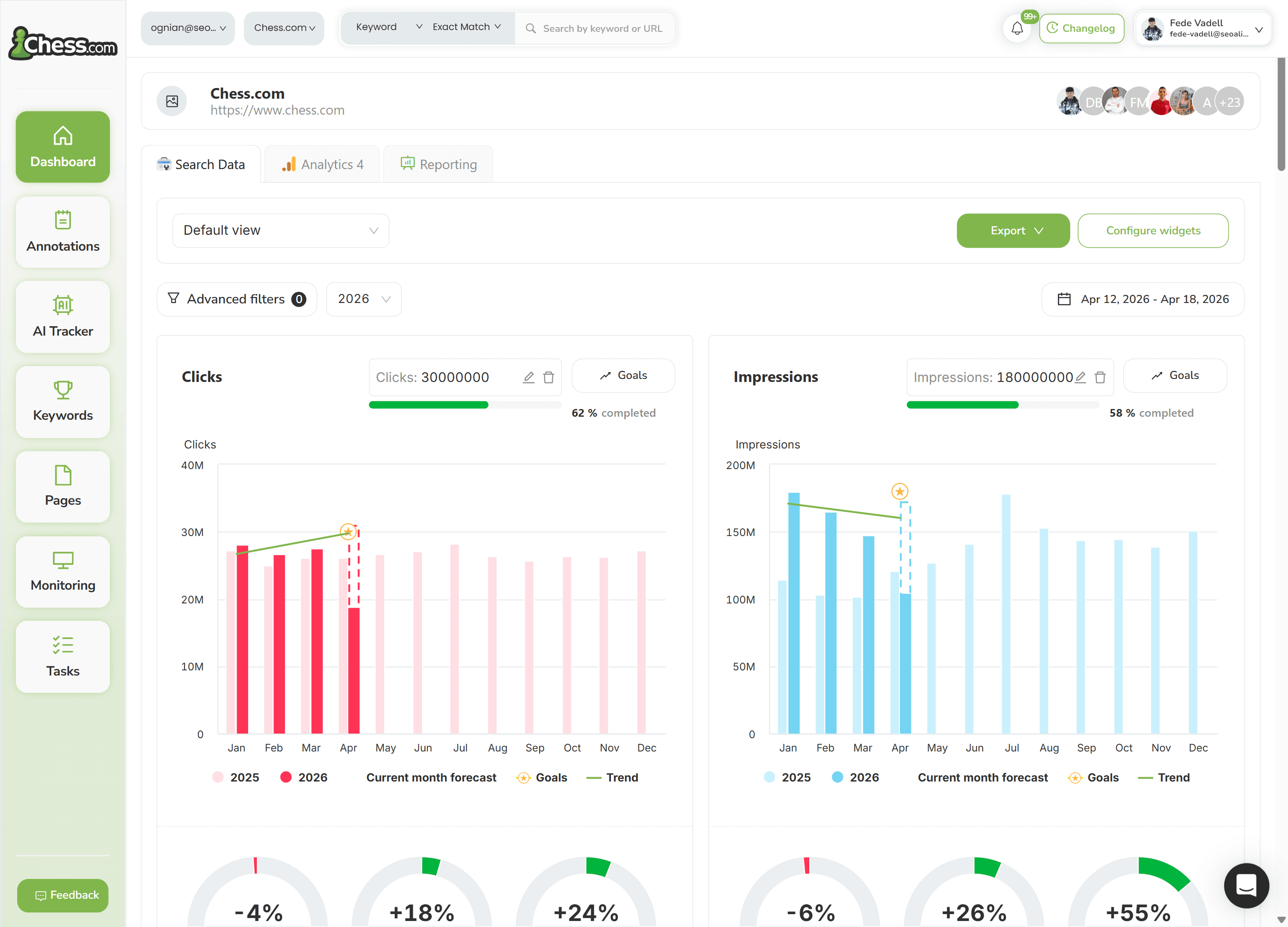Click the Feedback button
Screen dimensions: 1288x927
click(63, 895)
